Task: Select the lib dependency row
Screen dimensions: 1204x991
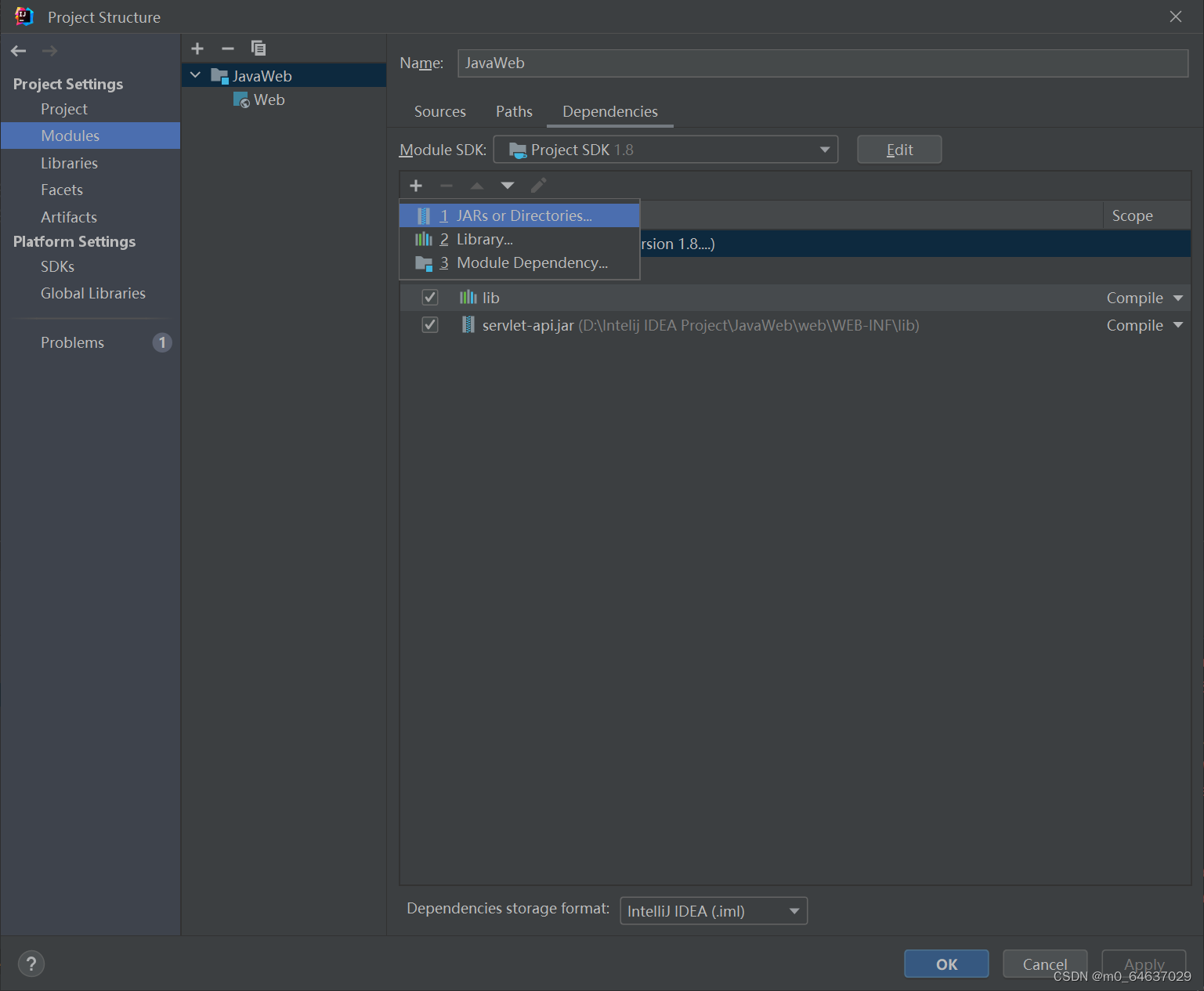Action: (795, 298)
